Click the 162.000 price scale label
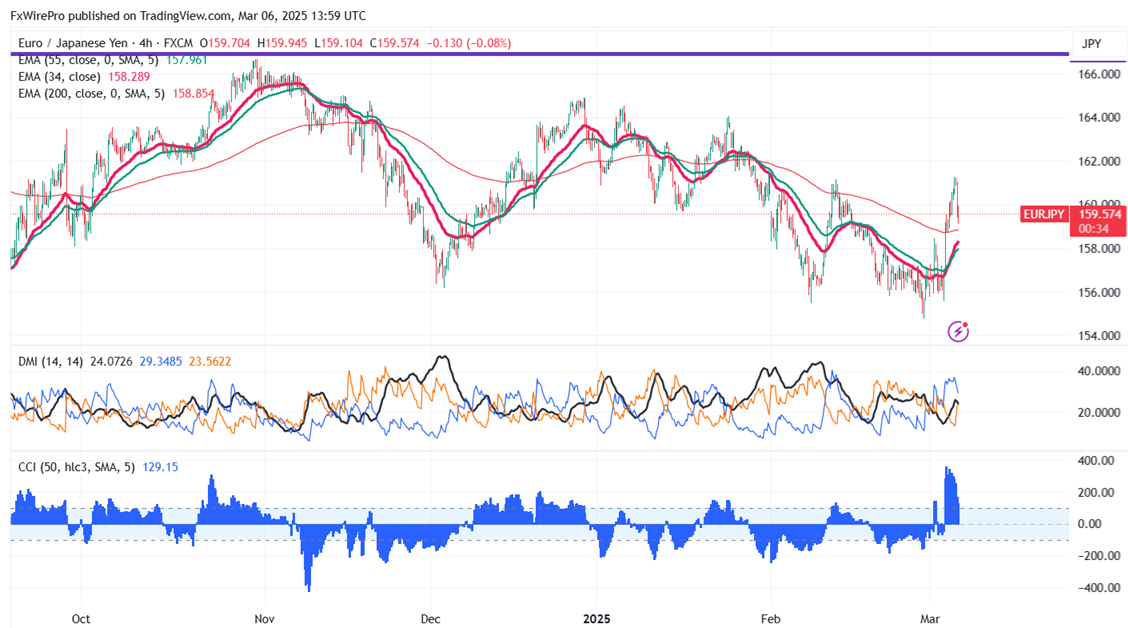The width and height of the screenshot is (1128, 628). pos(1099,161)
